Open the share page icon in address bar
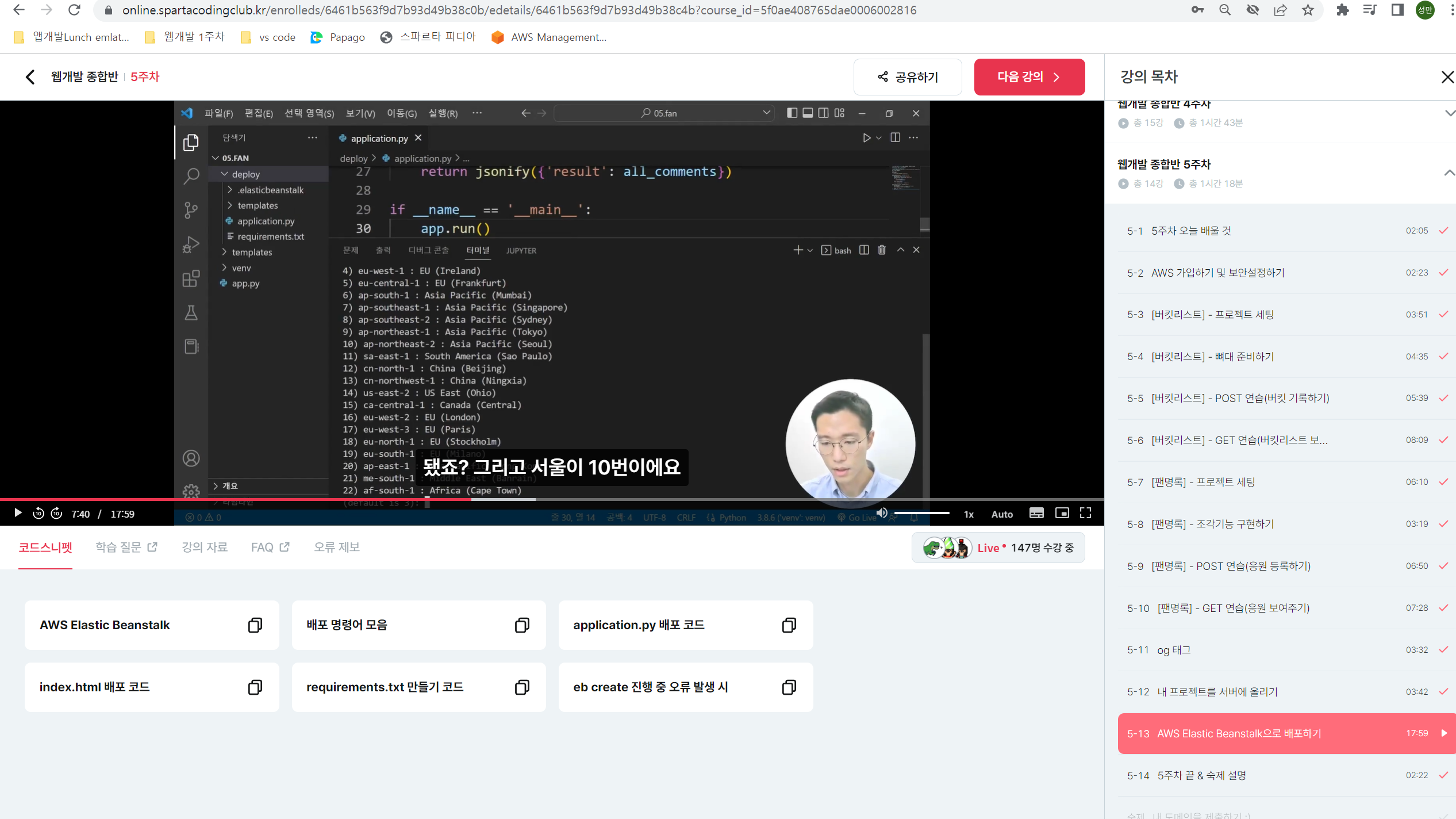Screen dimensions: 1456x819 point(1280,10)
